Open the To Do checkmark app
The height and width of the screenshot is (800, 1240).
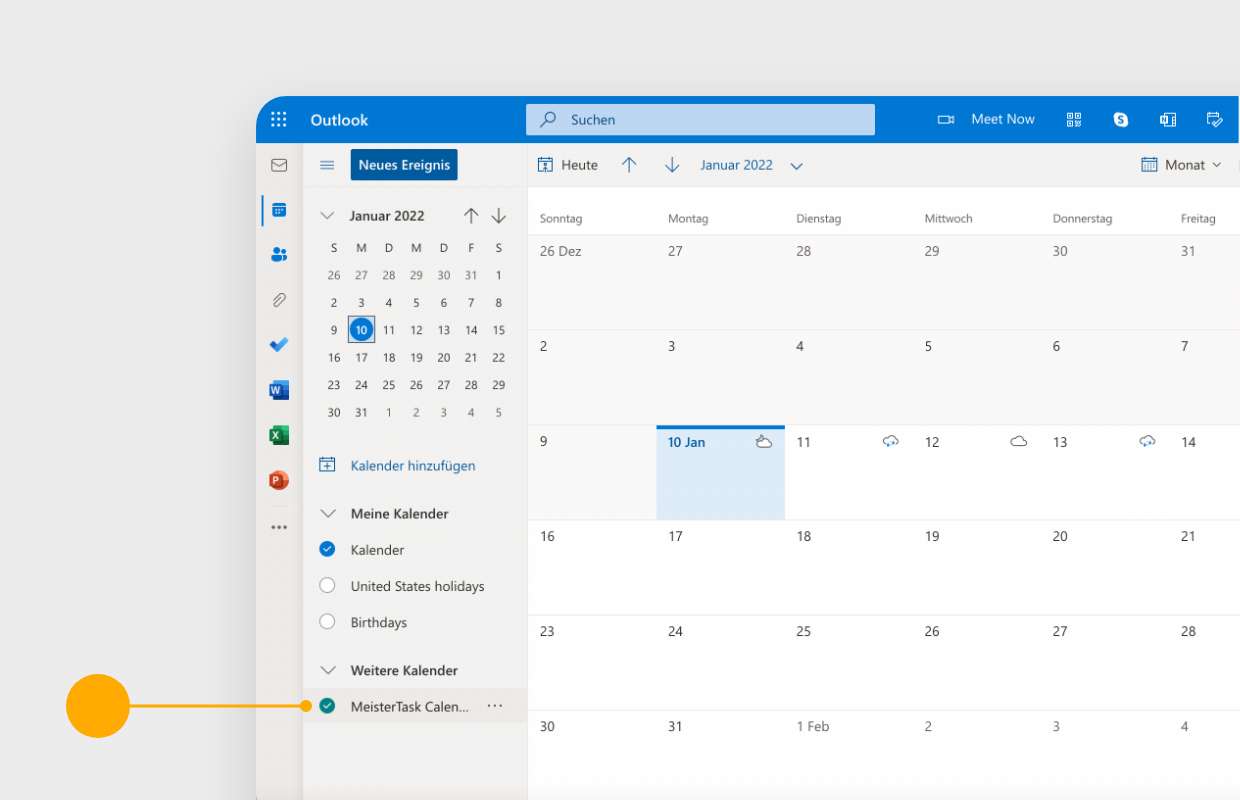point(279,344)
